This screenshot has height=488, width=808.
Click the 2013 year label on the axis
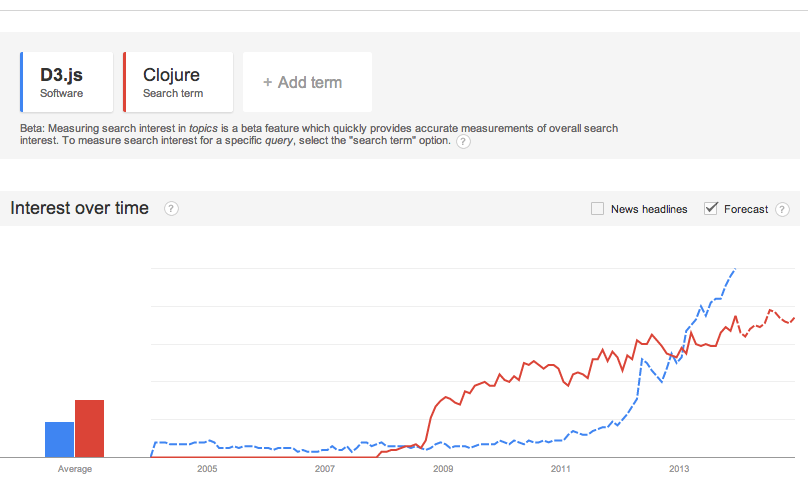point(679,468)
